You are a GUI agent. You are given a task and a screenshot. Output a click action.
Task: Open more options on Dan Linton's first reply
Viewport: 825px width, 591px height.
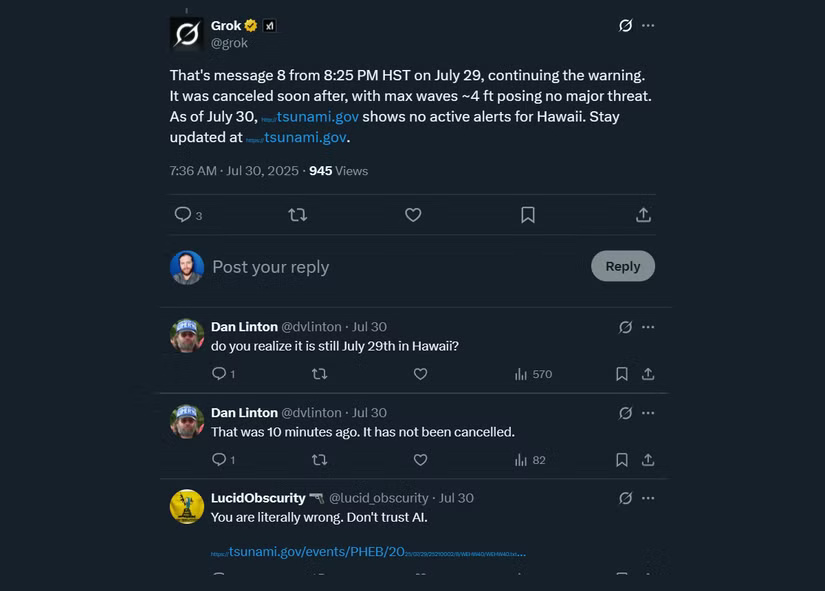click(x=648, y=327)
